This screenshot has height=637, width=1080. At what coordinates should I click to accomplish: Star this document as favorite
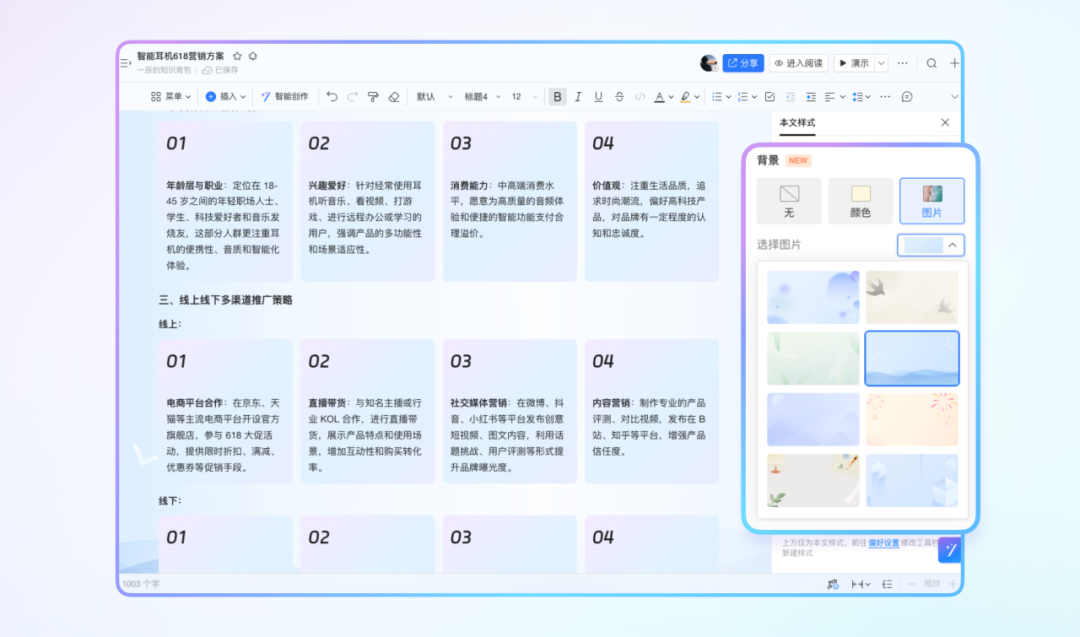point(237,56)
